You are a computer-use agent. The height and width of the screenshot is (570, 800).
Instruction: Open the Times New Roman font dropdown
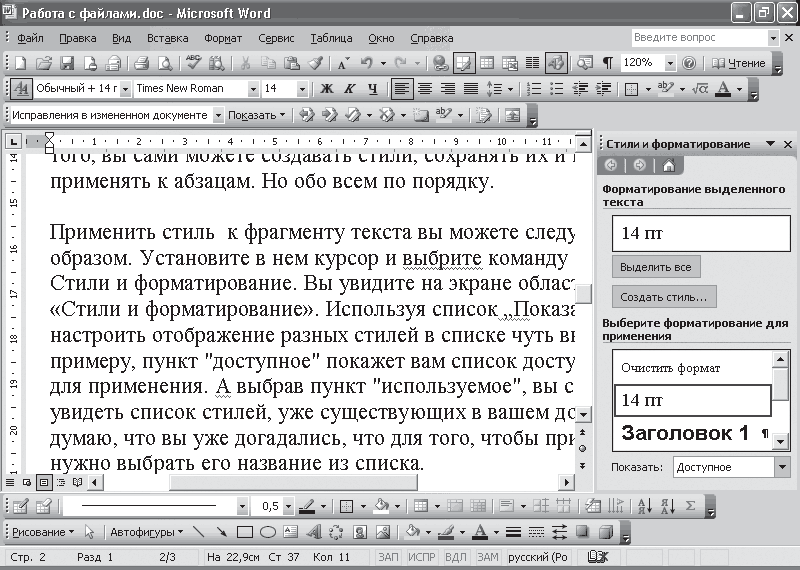coord(251,89)
